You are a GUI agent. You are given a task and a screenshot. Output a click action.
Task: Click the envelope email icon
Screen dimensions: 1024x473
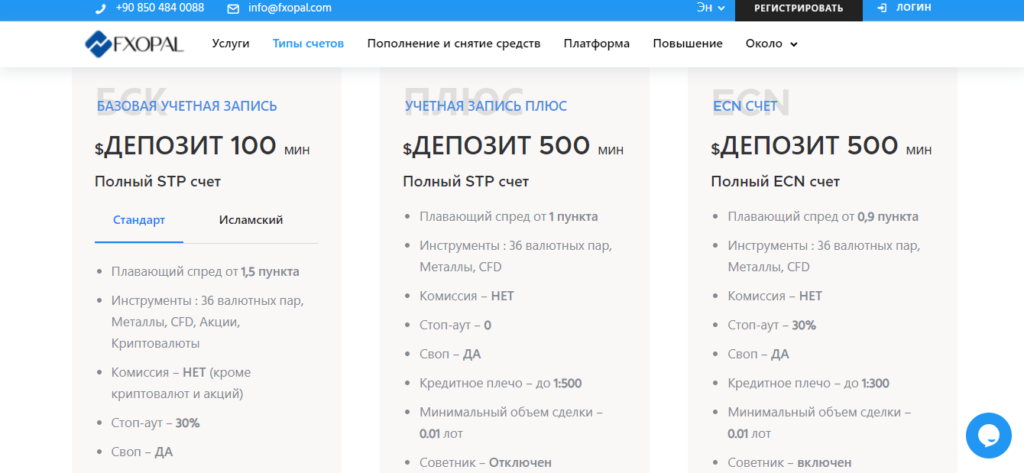[233, 8]
